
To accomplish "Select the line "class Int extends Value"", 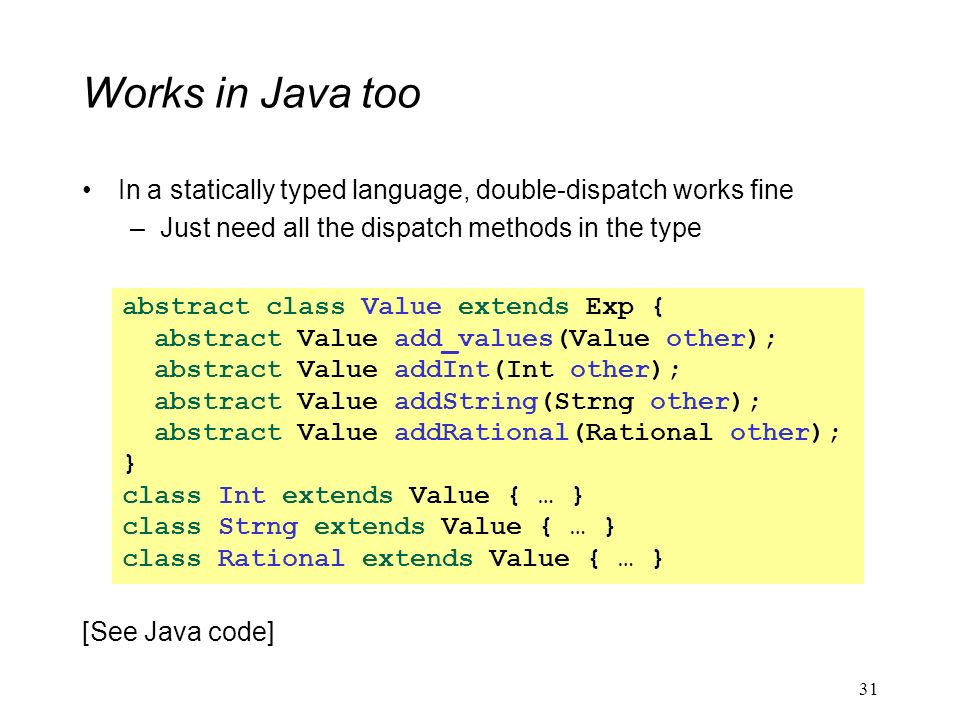I will click(353, 495).
